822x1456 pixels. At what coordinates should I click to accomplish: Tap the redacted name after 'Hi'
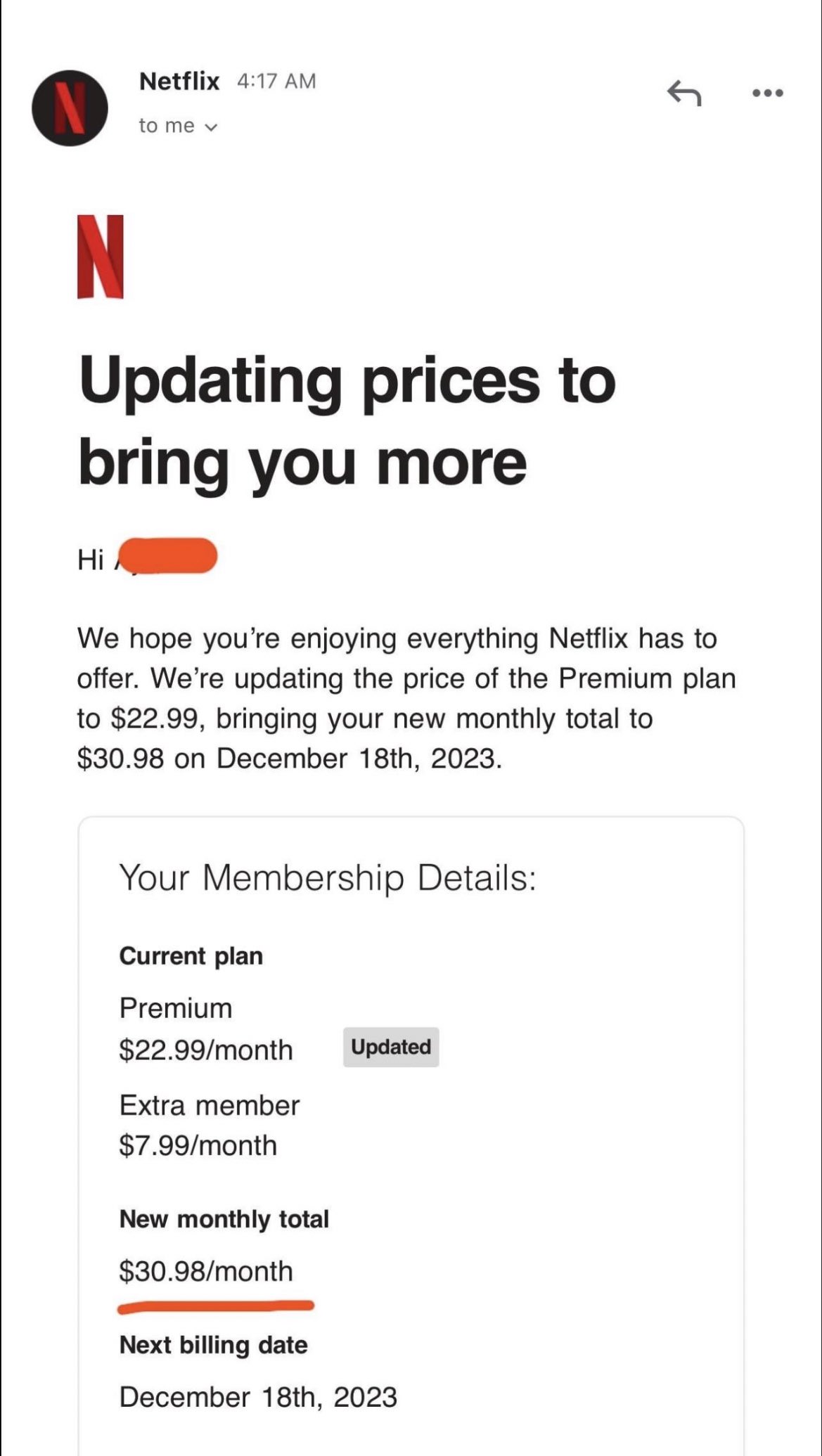[167, 556]
